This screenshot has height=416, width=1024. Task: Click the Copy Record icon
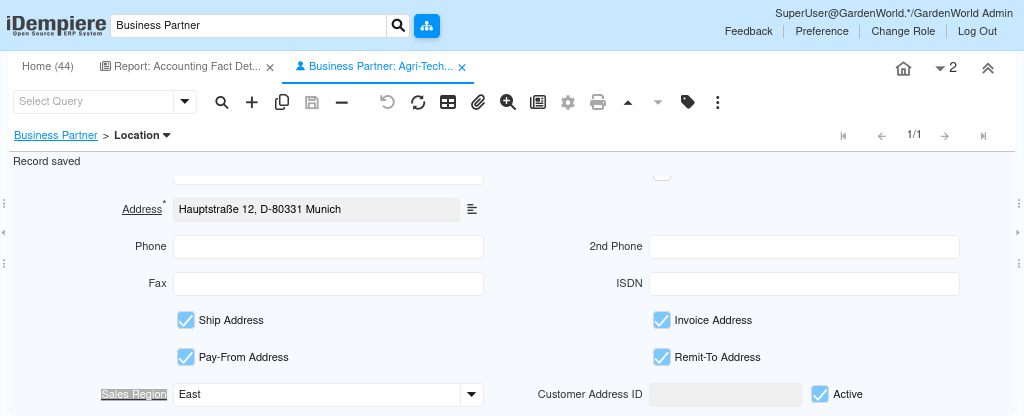pos(282,102)
